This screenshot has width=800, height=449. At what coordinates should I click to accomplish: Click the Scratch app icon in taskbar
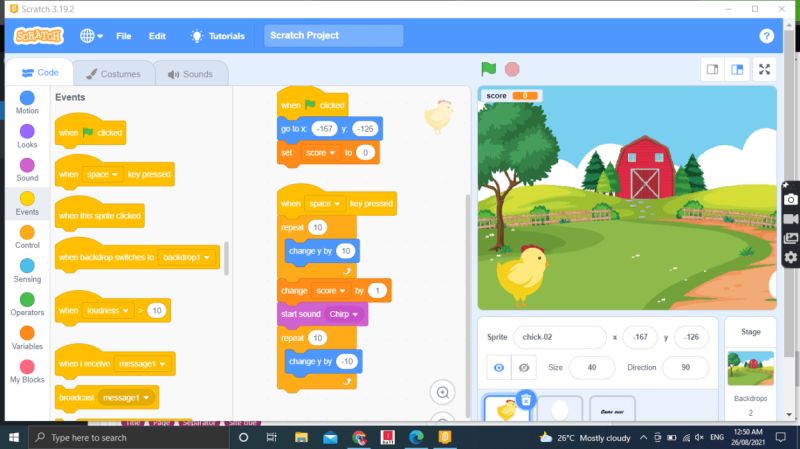[444, 437]
